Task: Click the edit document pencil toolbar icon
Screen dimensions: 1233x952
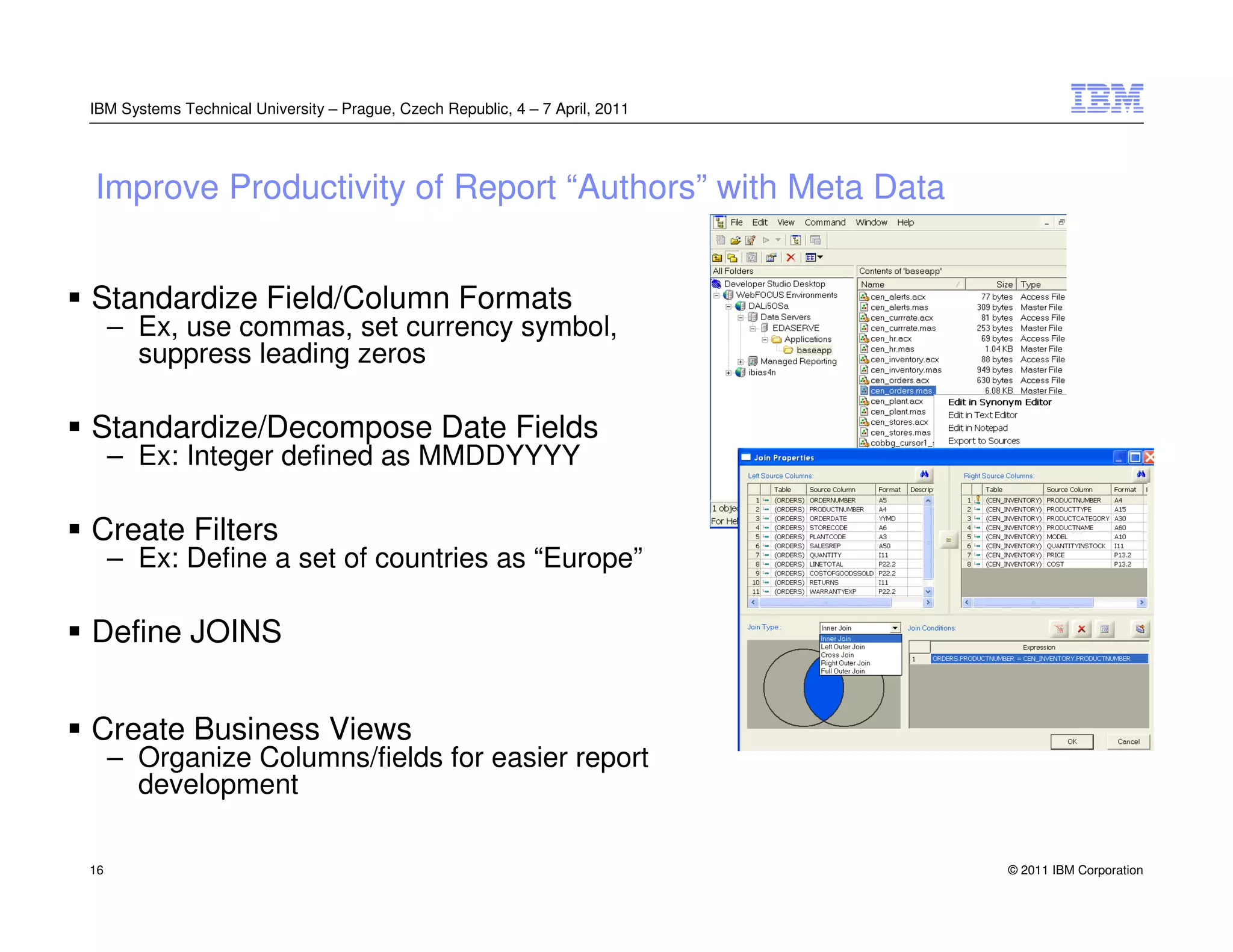Action: 750,240
